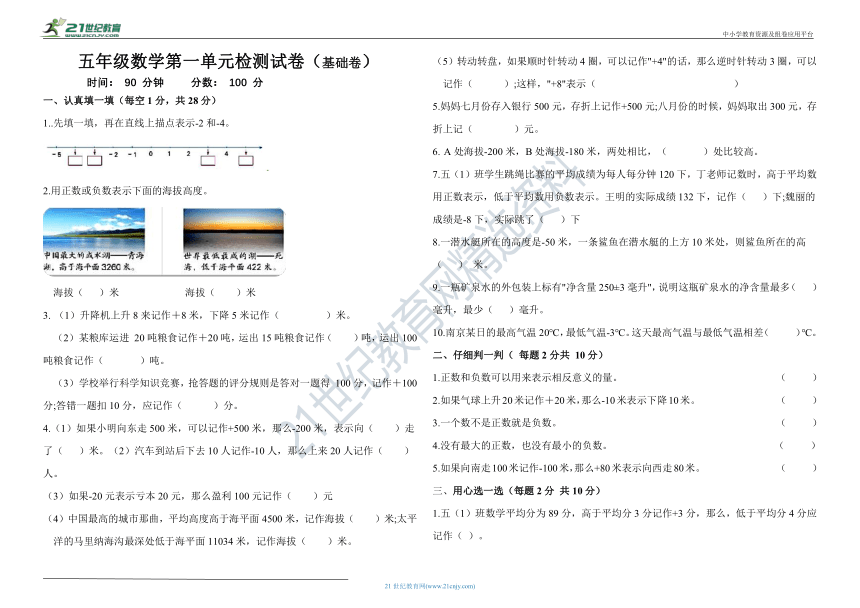Click the 分数: 100 分 text
The image size is (860, 608).
tap(227, 83)
